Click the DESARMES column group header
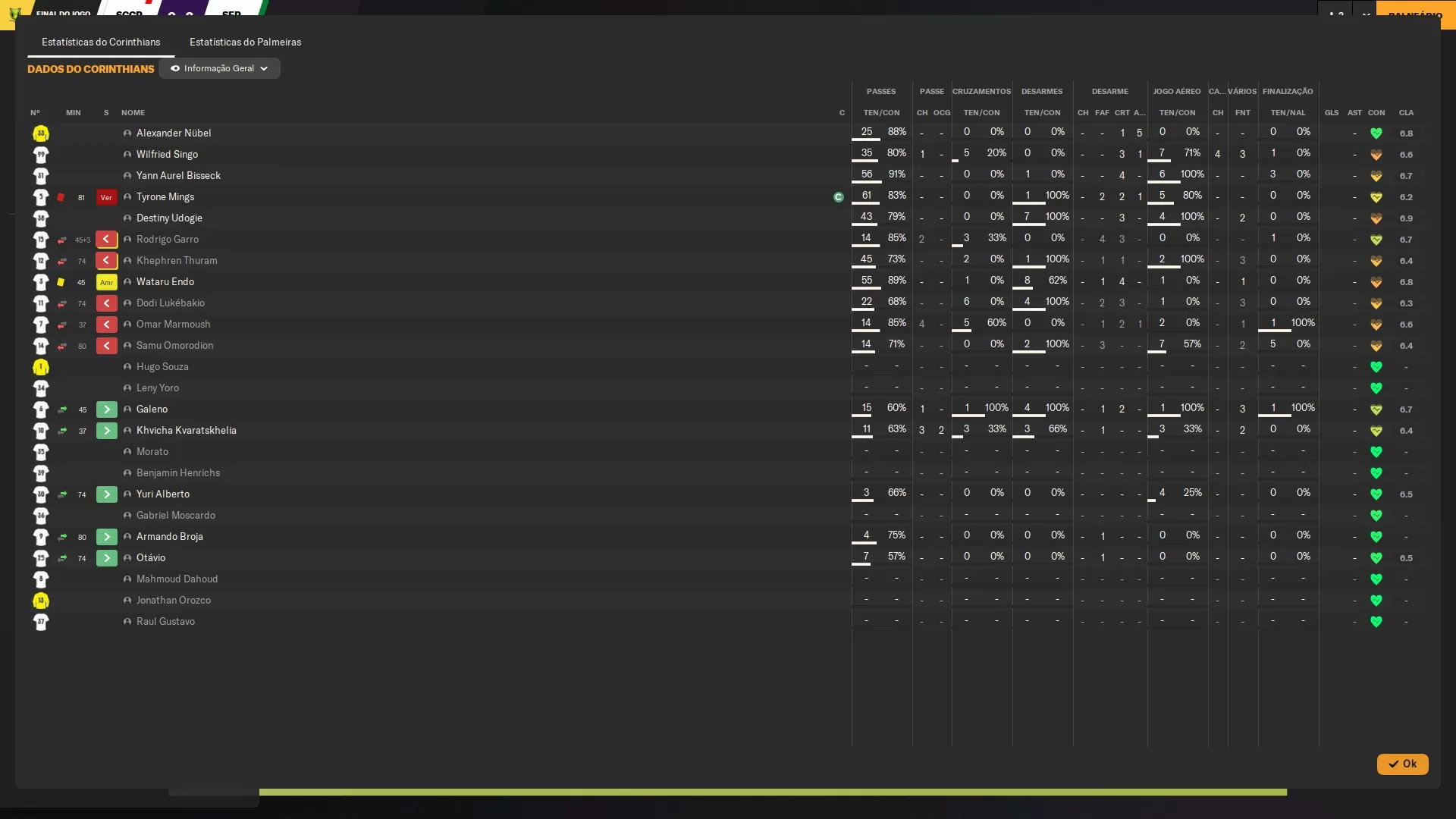1456x819 pixels. point(1042,92)
